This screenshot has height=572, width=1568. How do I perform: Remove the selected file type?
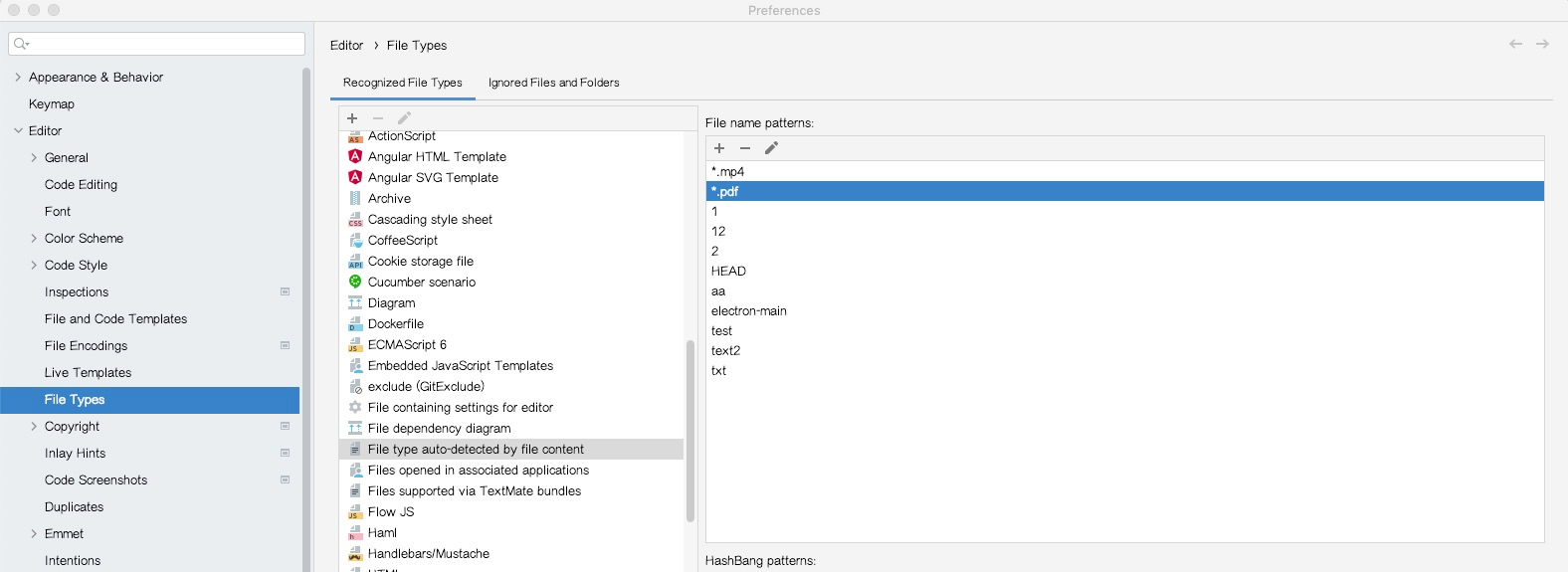click(x=378, y=118)
